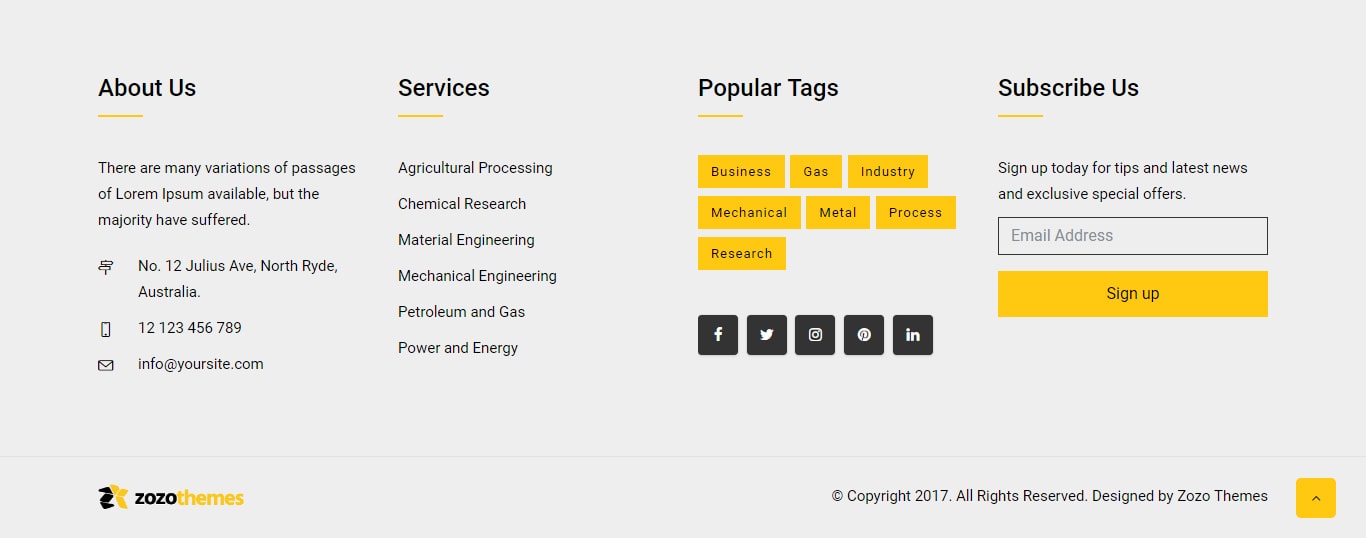Select the Business tag
Image resolution: width=1366 pixels, height=538 pixels.
(741, 172)
